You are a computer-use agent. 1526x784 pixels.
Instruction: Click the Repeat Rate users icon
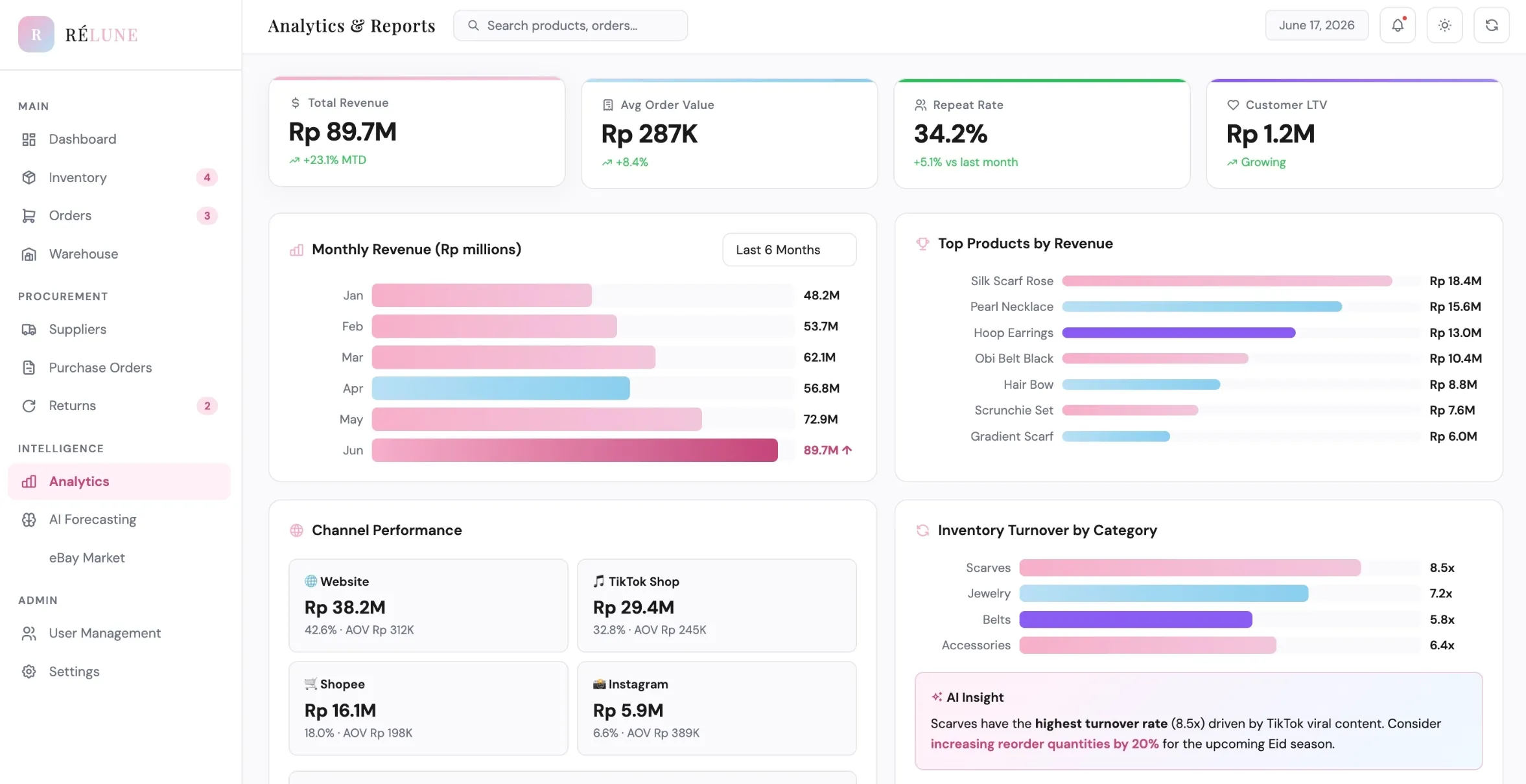coord(921,105)
